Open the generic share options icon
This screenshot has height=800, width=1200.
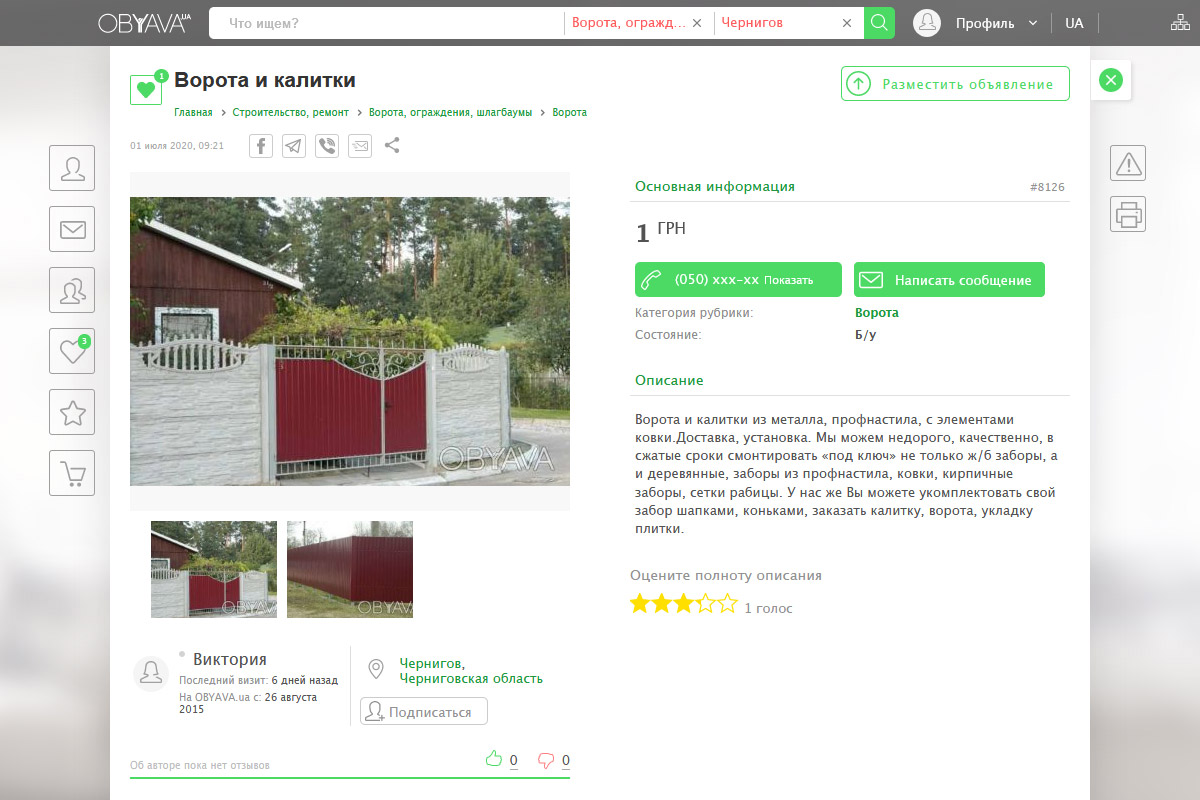[x=392, y=146]
